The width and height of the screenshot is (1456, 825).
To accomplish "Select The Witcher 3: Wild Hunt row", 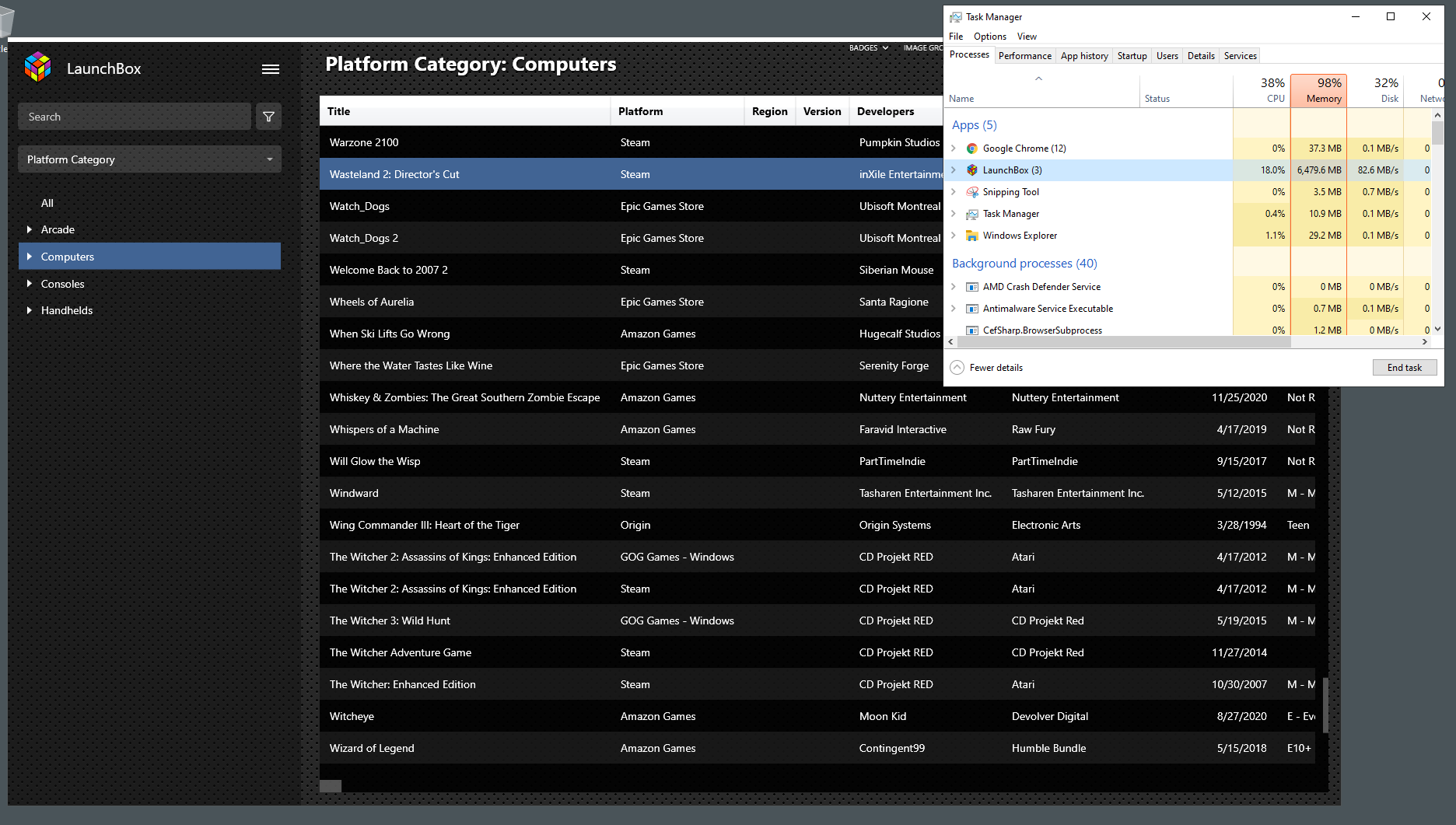I will [x=817, y=620].
